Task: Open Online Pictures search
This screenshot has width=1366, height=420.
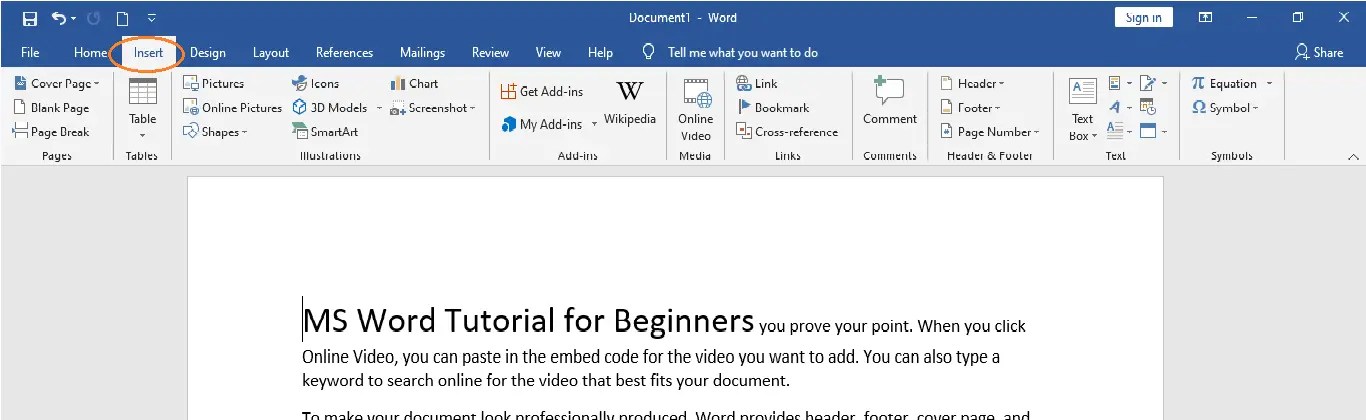Action: [x=233, y=108]
